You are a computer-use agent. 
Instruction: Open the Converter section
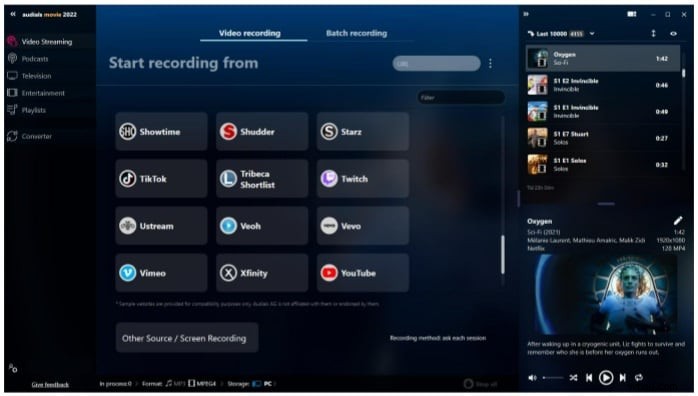point(37,136)
